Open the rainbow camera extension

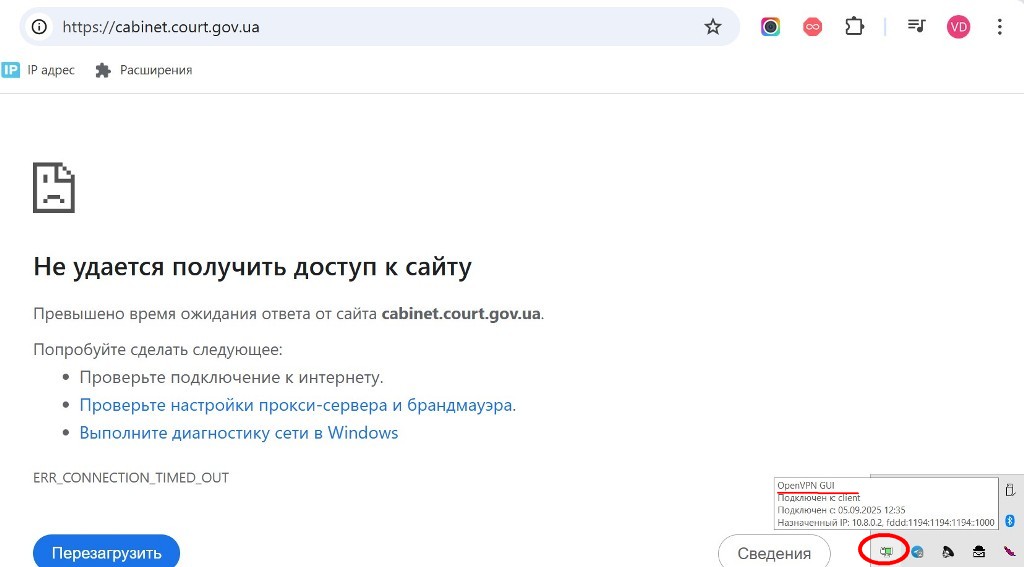(x=770, y=27)
